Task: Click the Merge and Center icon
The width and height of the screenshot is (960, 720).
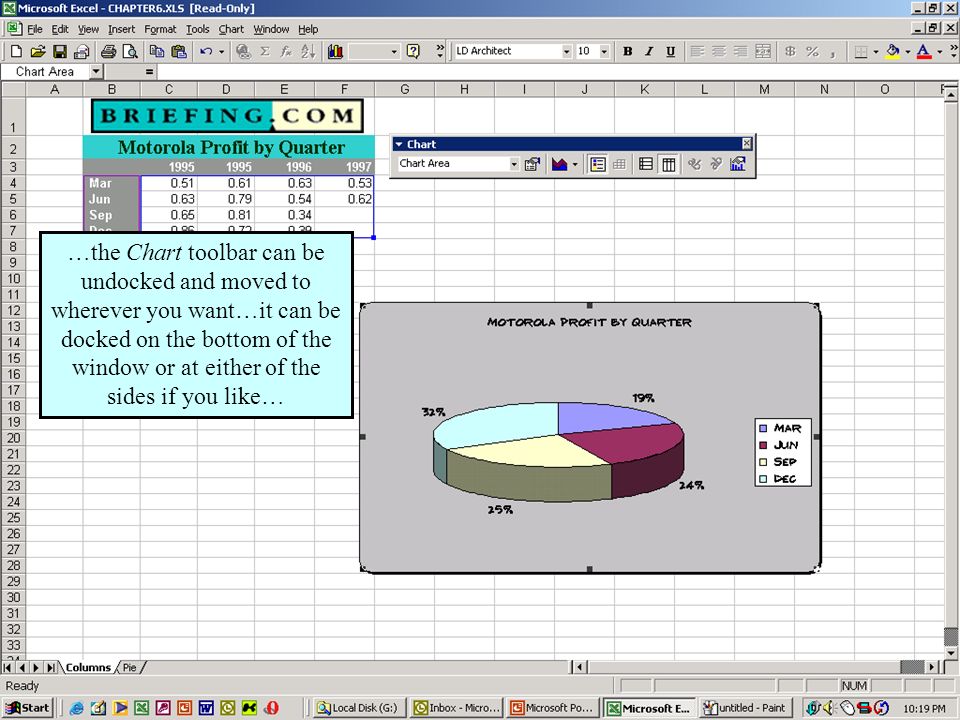Action: [x=763, y=51]
